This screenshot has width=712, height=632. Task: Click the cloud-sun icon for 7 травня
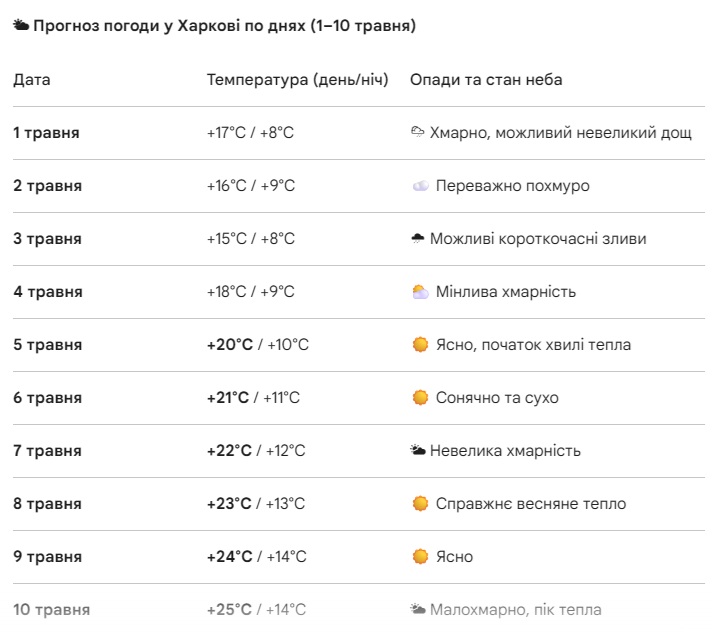pyautogui.click(x=418, y=451)
